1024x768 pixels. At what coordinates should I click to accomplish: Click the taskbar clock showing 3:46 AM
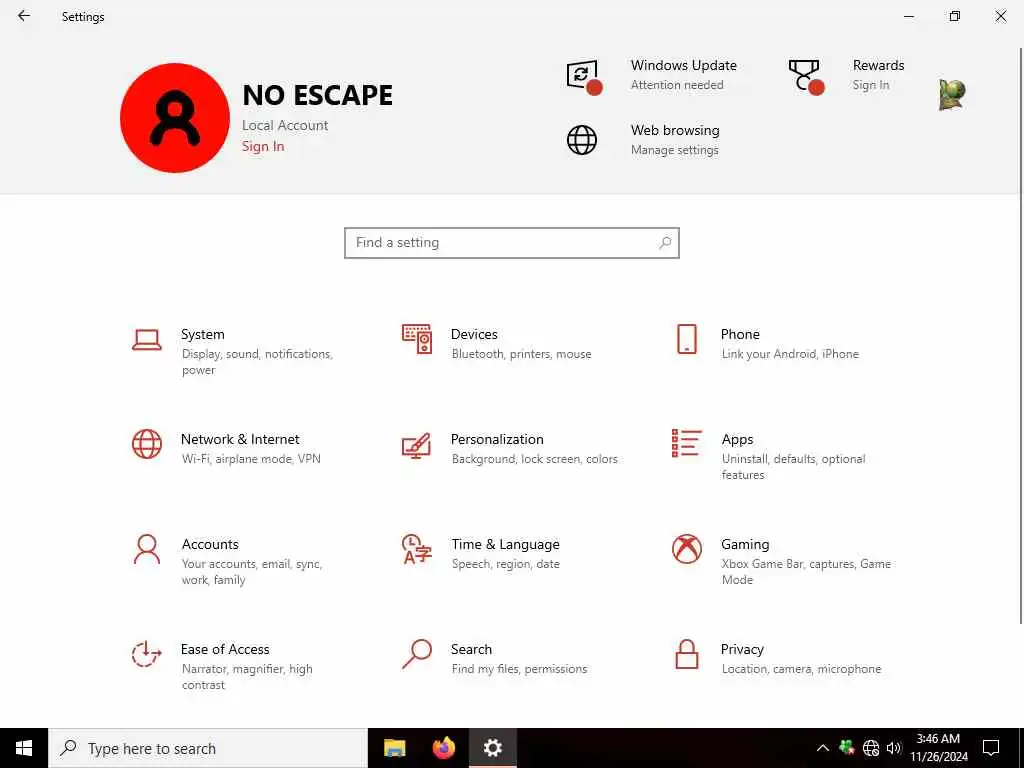coord(938,748)
